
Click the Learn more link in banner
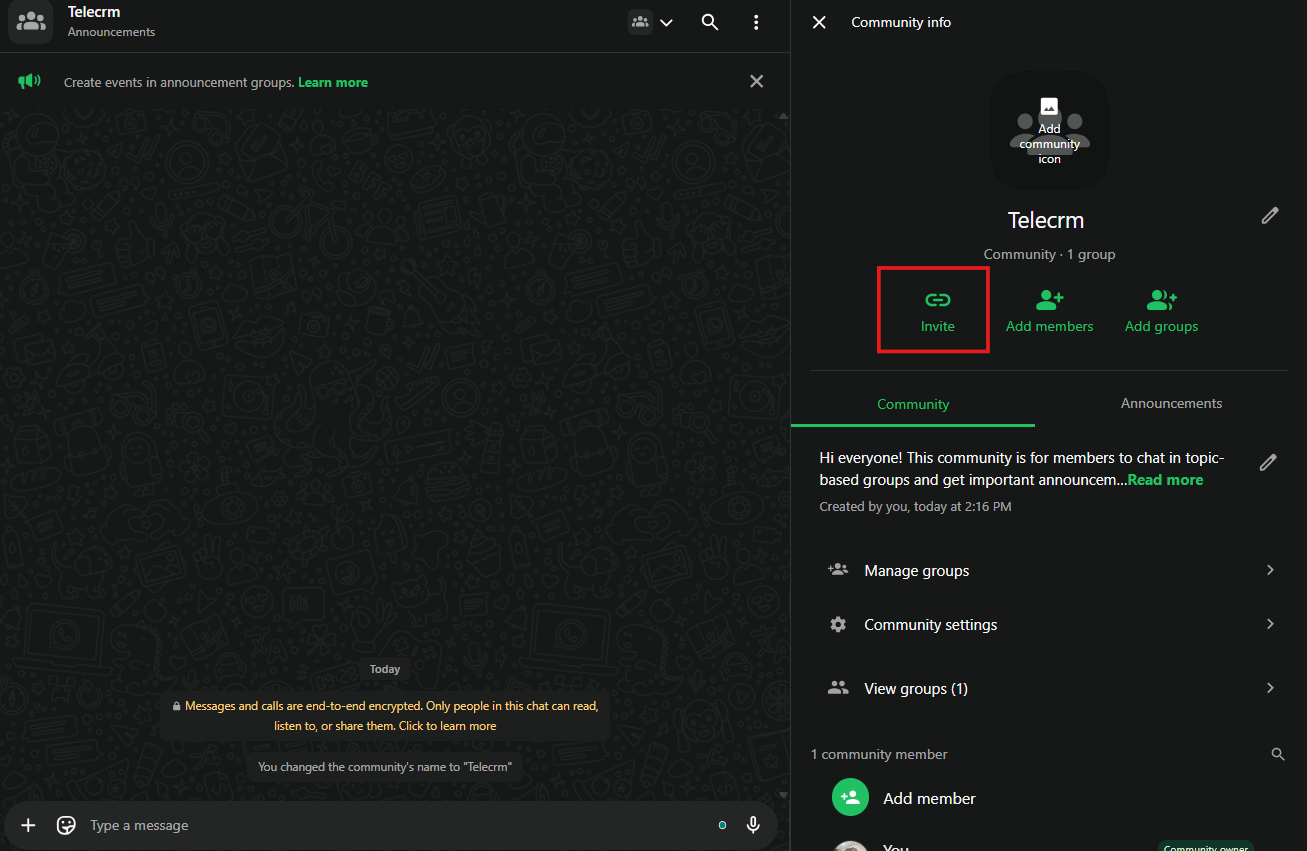tap(333, 82)
